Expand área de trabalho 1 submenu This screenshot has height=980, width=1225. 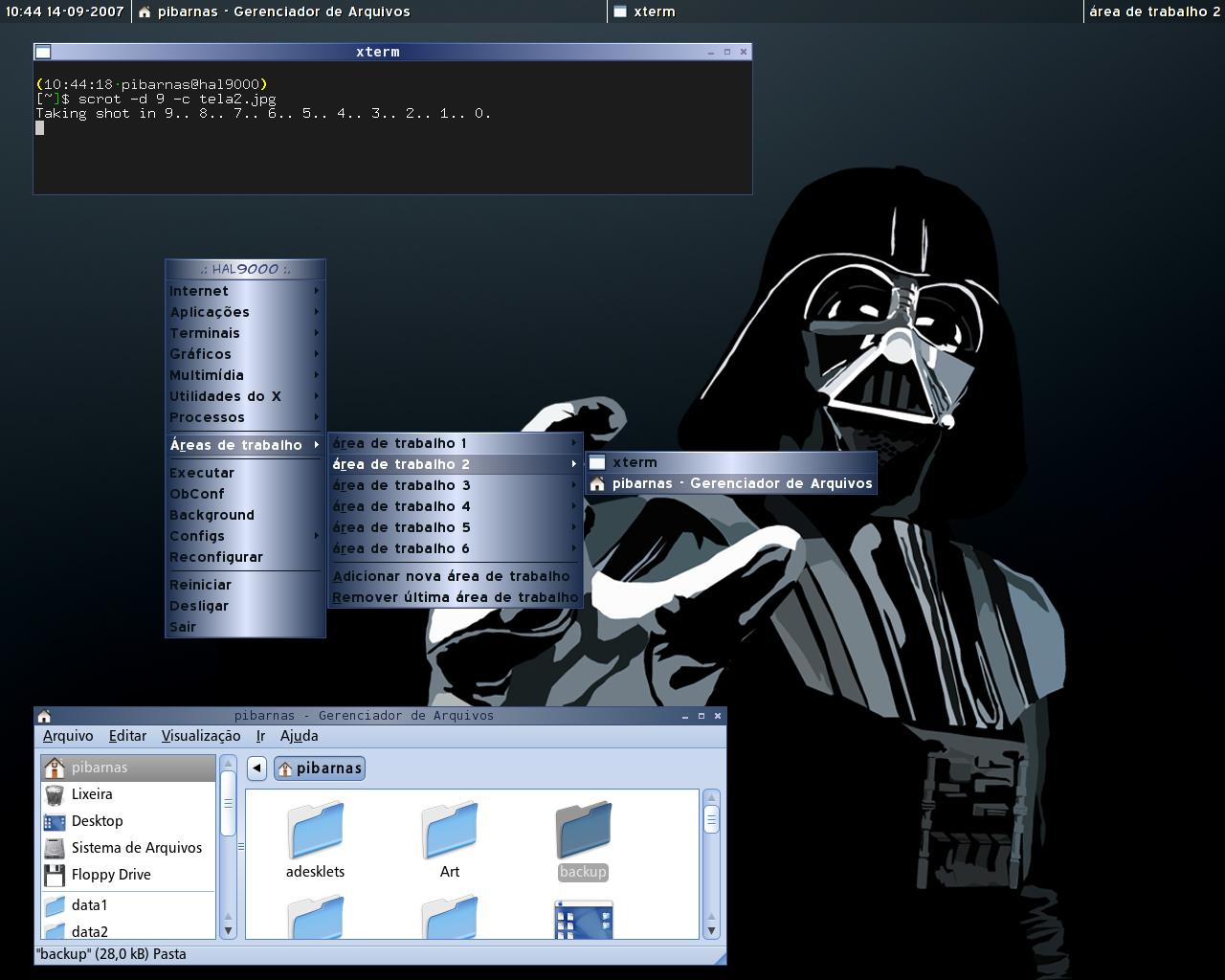[x=456, y=443]
